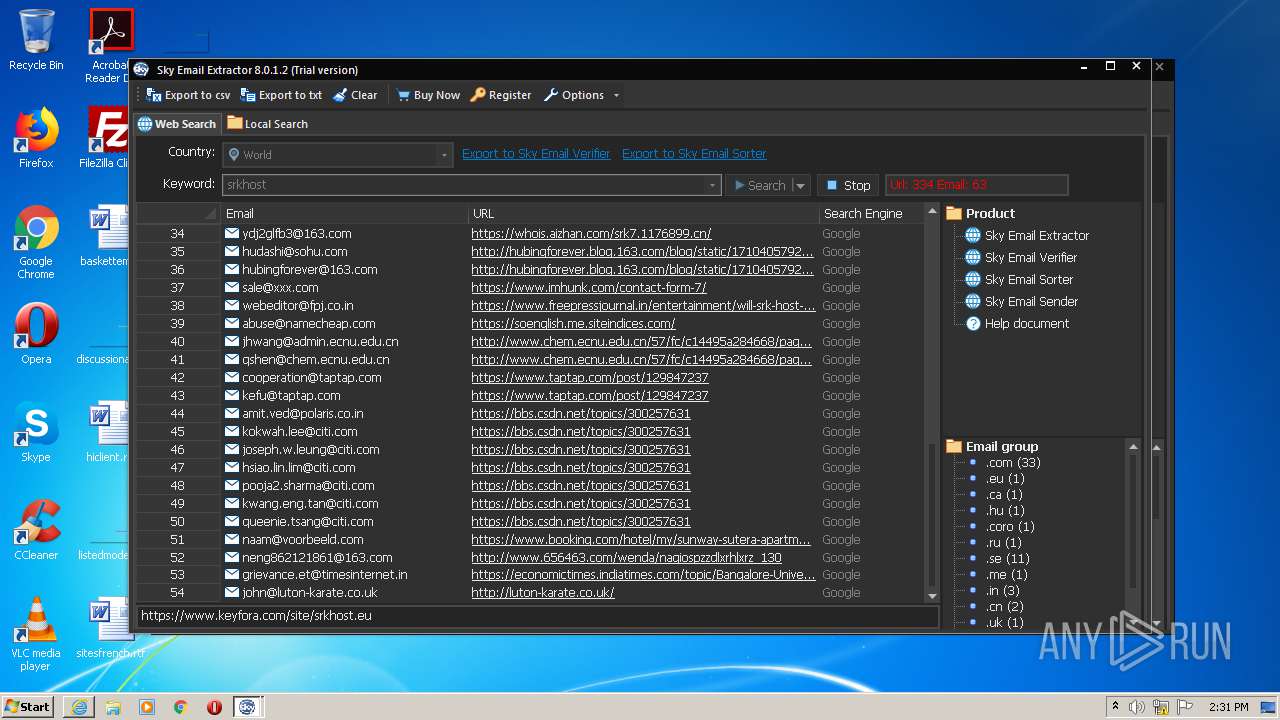Screen dimensions: 1280x720
Task: Select email abuse@namecheap.com
Action: point(308,324)
